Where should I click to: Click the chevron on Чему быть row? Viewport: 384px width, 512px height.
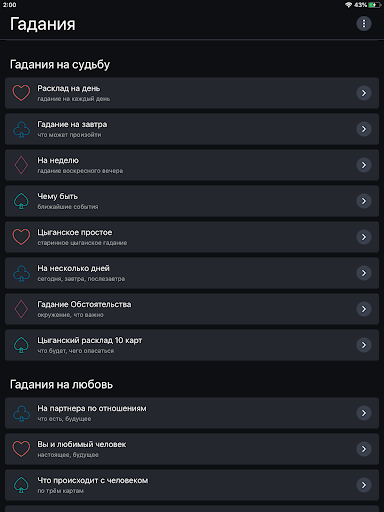364,201
